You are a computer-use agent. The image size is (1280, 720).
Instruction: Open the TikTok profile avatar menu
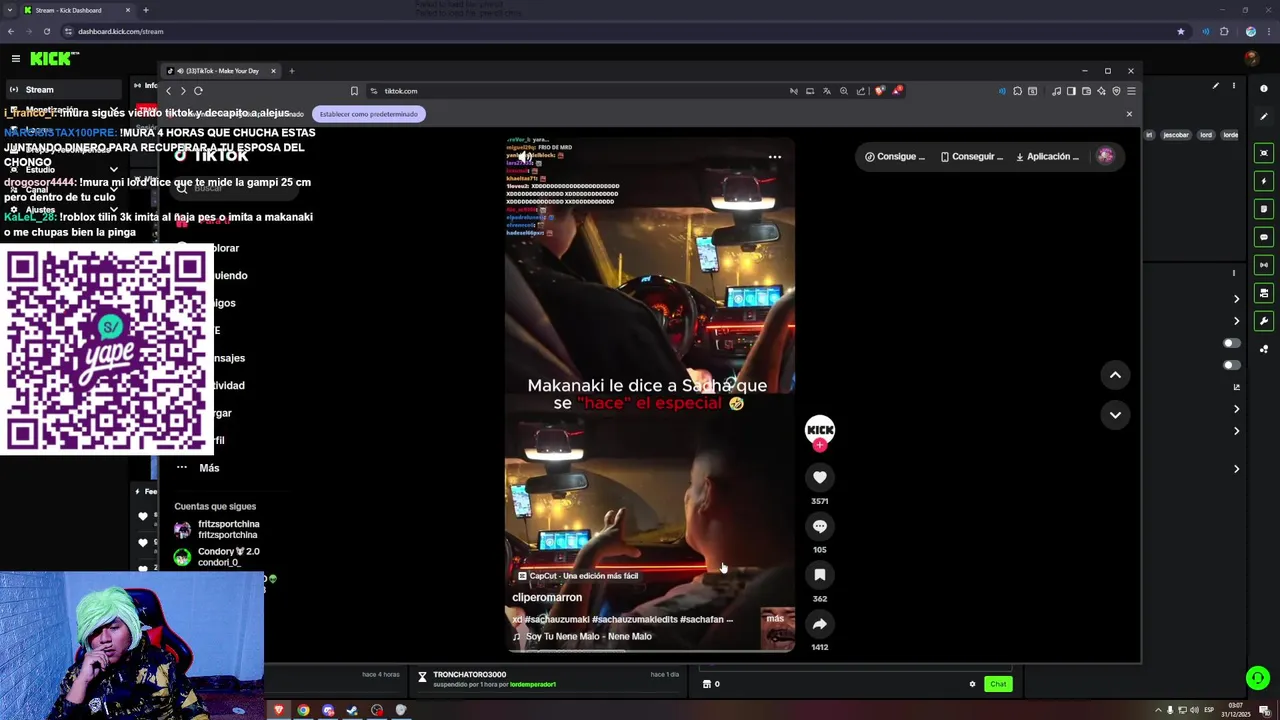point(1105,156)
